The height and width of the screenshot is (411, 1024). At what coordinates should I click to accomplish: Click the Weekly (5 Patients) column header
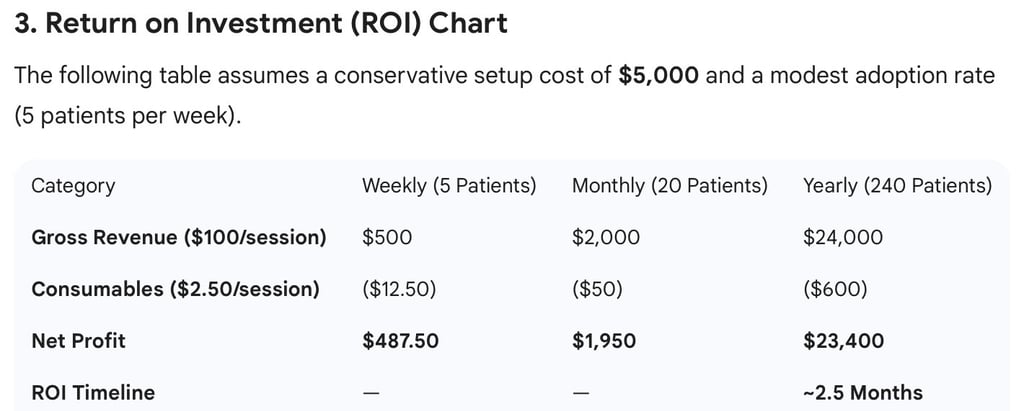[x=448, y=186]
